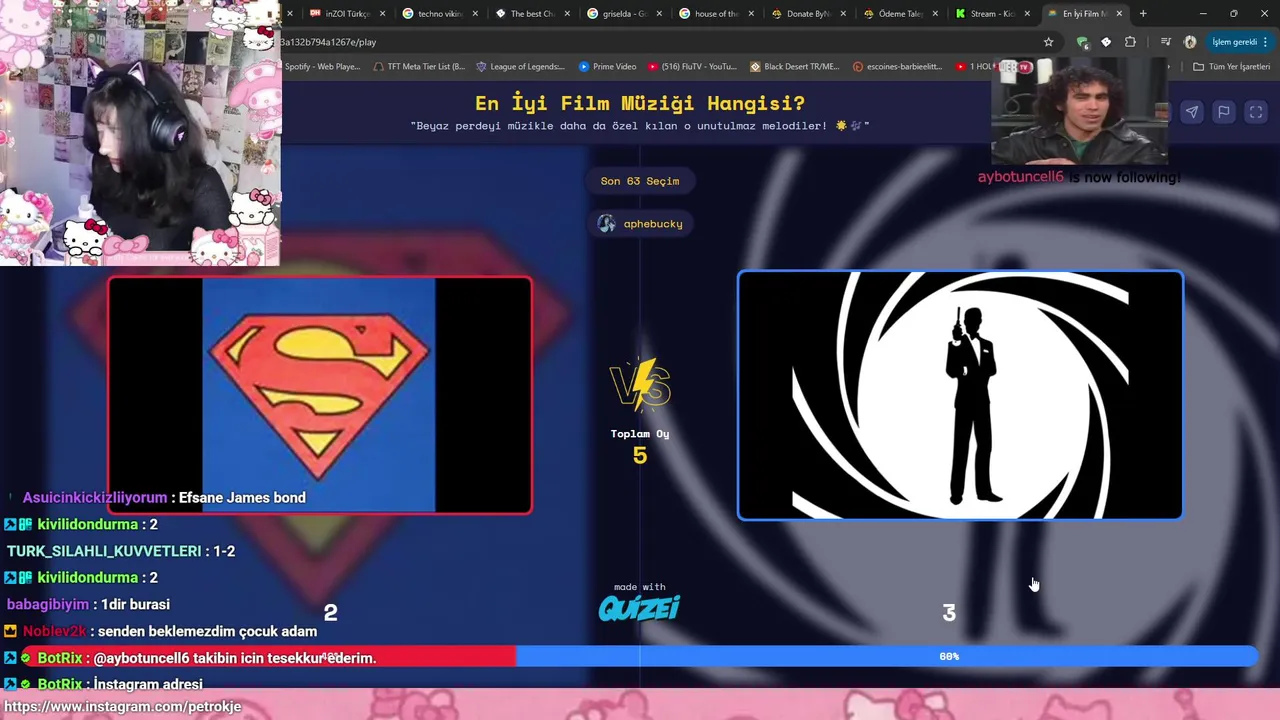Click the report flag icon
This screenshot has height=720, width=1280.
[1223, 112]
